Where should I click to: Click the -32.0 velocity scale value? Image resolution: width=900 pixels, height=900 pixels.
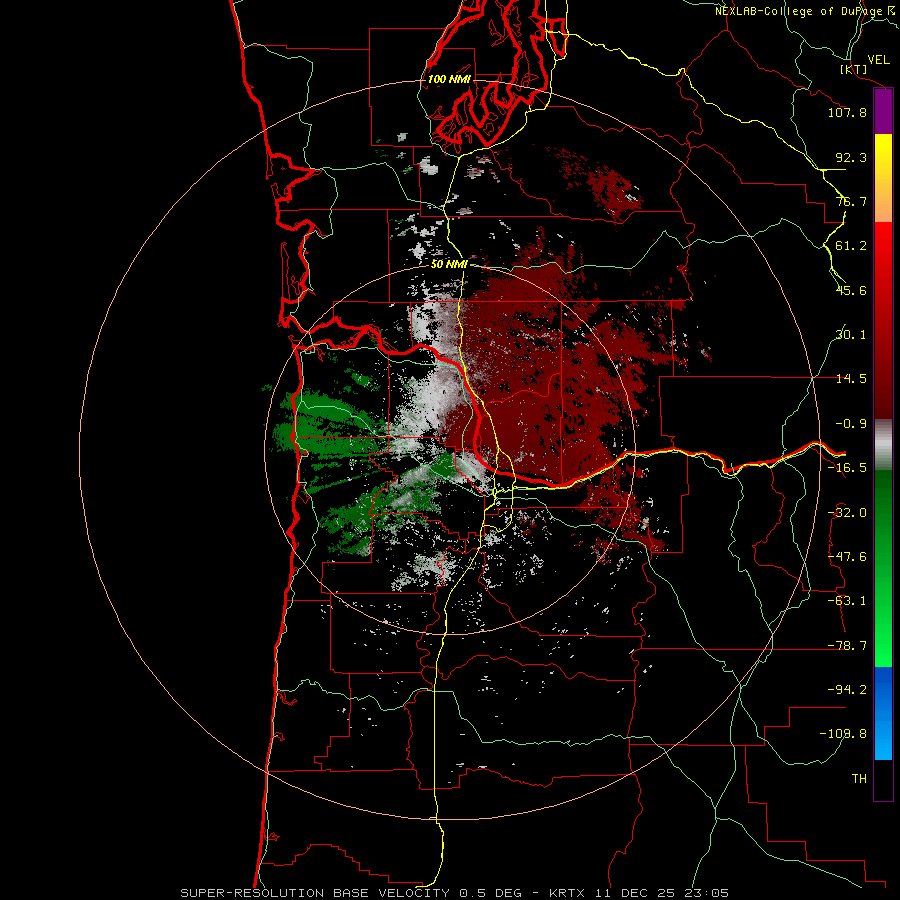[x=847, y=513]
